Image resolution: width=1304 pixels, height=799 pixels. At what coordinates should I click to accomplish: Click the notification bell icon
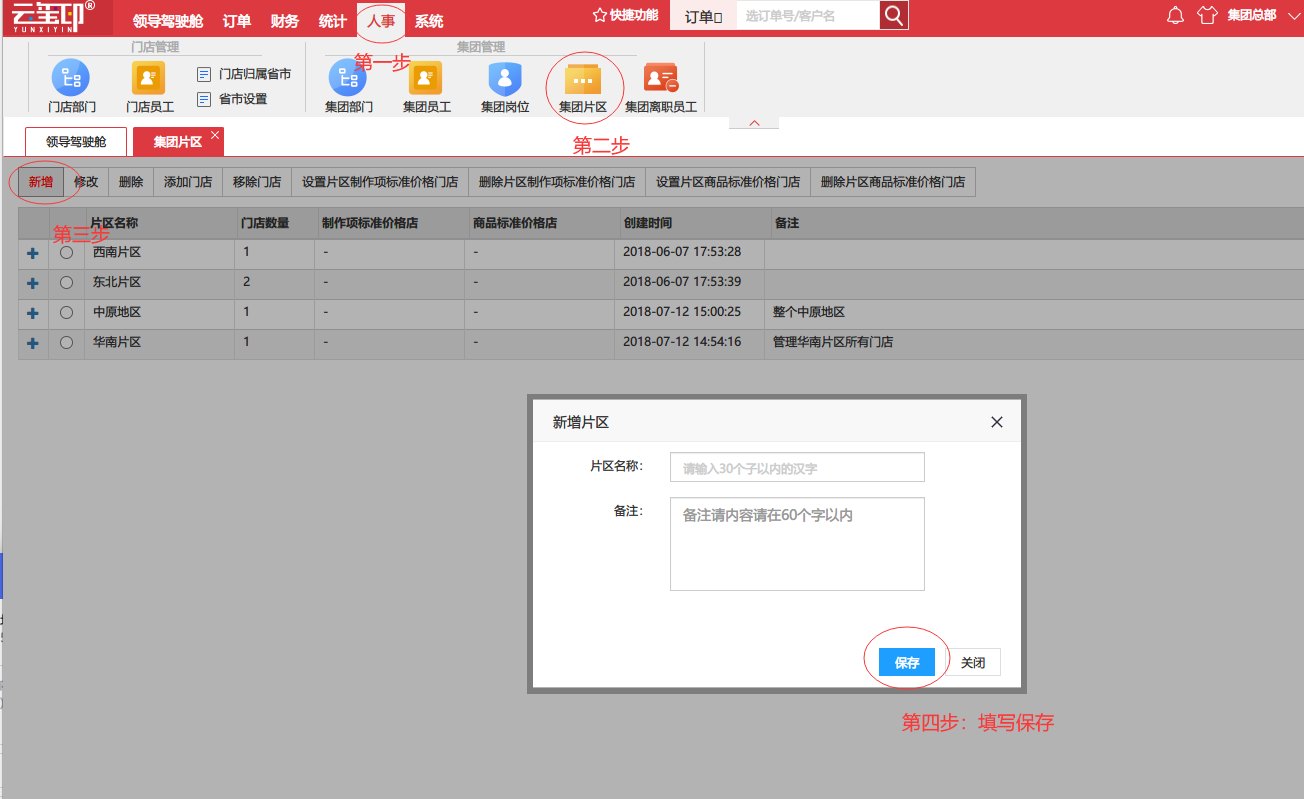[x=1176, y=15]
